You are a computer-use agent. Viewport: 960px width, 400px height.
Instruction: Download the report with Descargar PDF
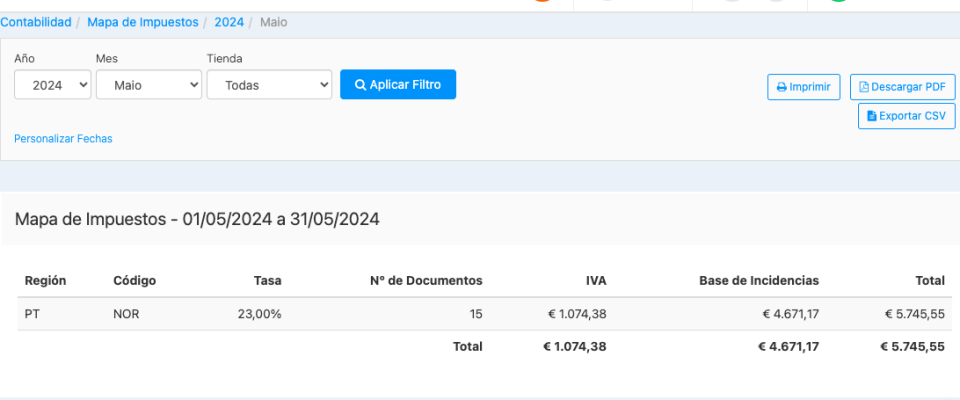(903, 87)
